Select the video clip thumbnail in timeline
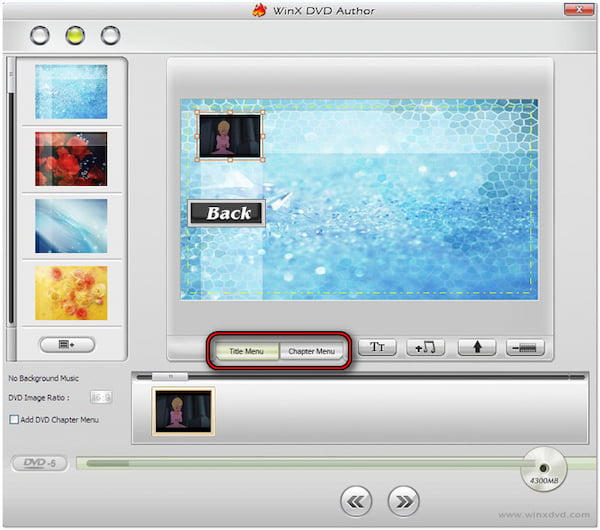The image size is (600, 530). (183, 411)
